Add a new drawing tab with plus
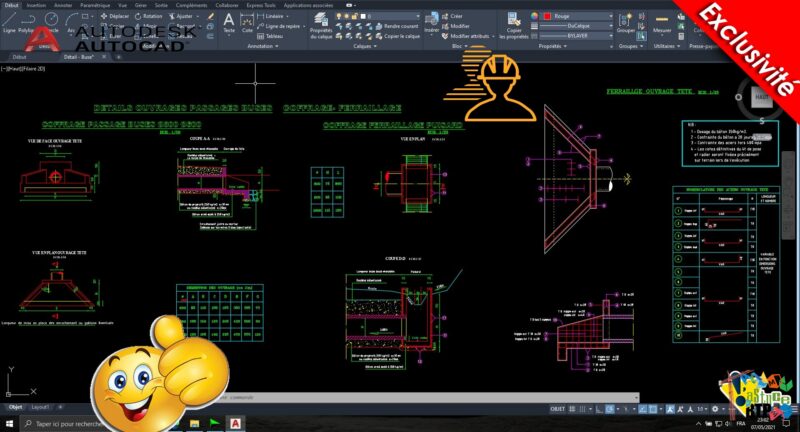 coord(118,57)
